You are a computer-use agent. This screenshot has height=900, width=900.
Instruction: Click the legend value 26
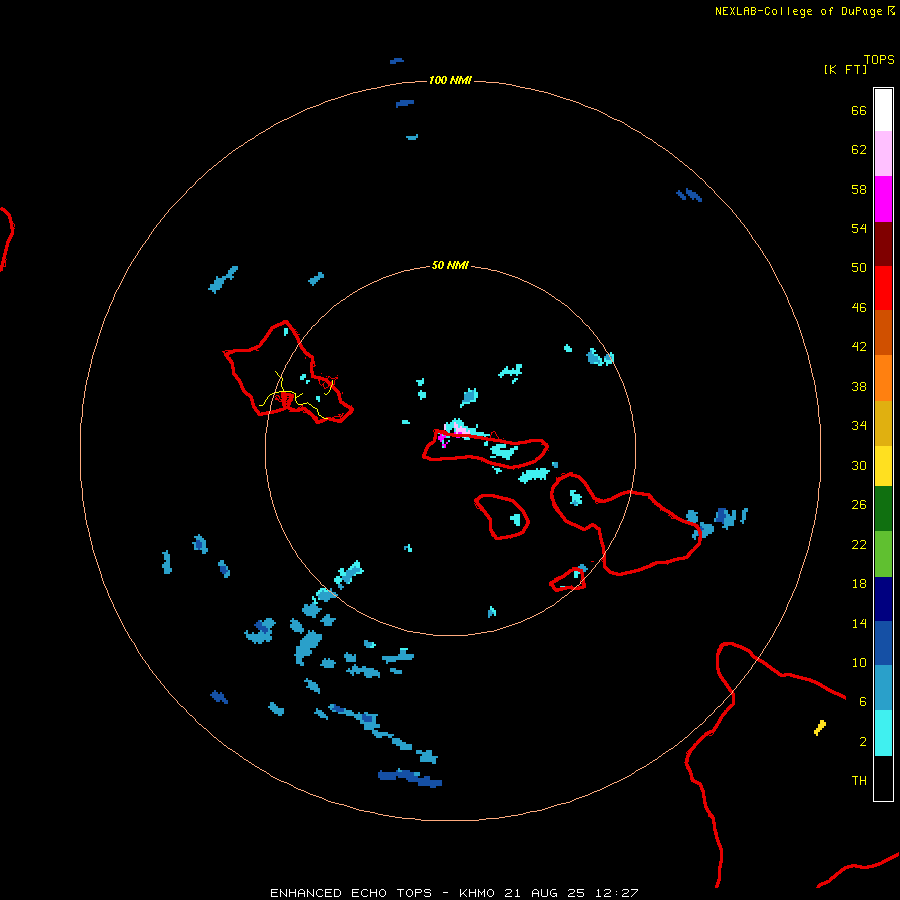[859, 505]
